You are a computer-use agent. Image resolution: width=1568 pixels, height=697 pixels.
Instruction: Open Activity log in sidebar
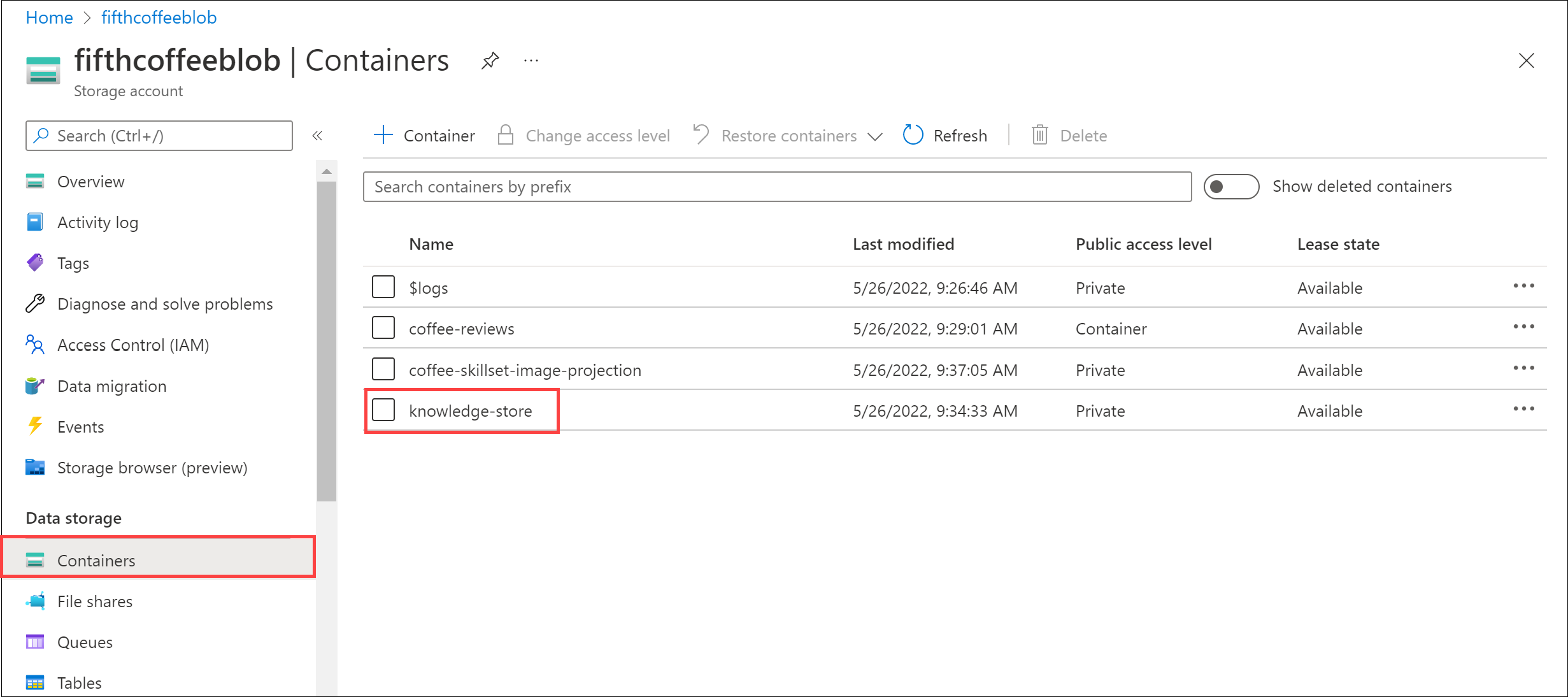[100, 222]
